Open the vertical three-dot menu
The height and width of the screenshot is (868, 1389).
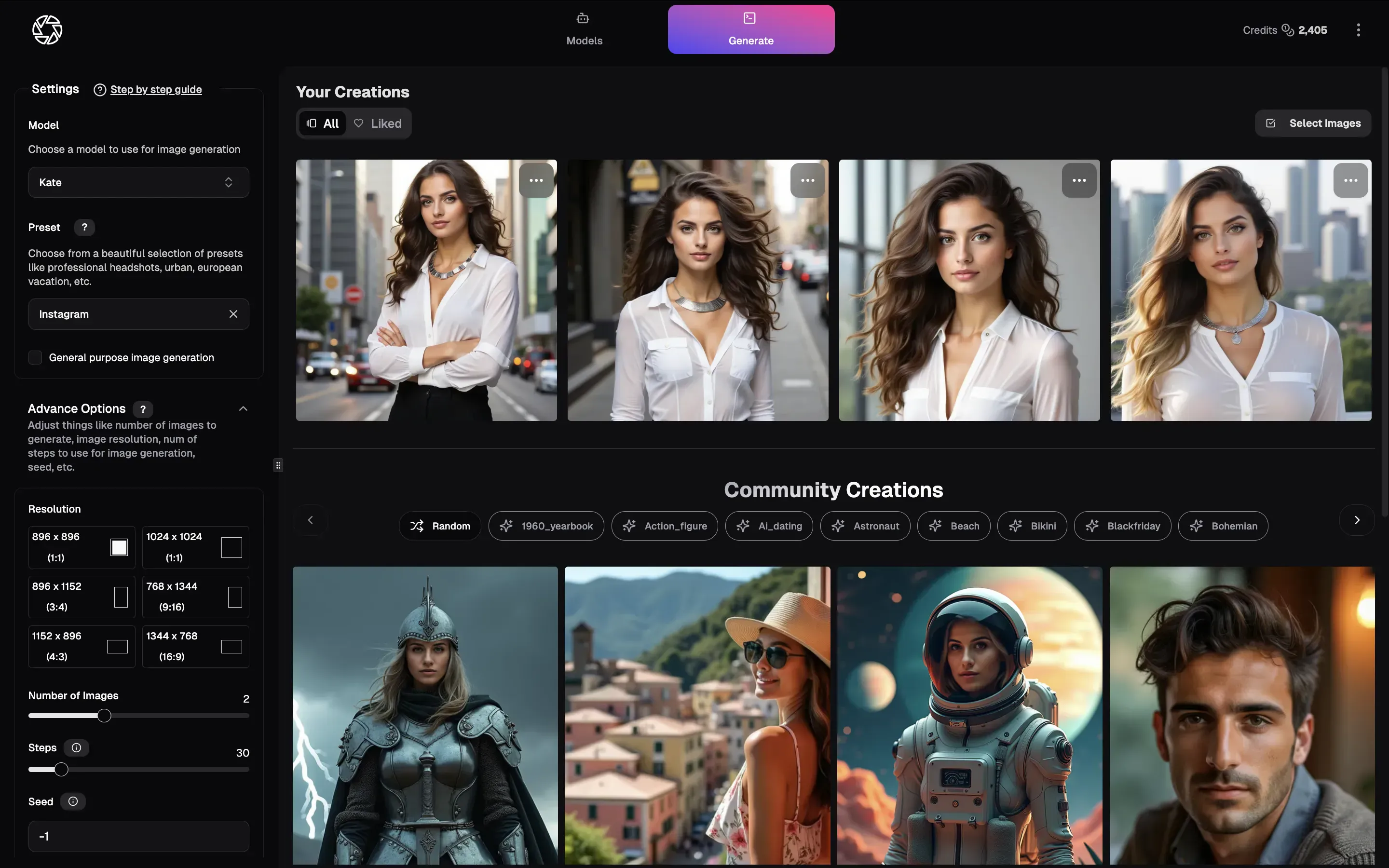[x=1358, y=30]
